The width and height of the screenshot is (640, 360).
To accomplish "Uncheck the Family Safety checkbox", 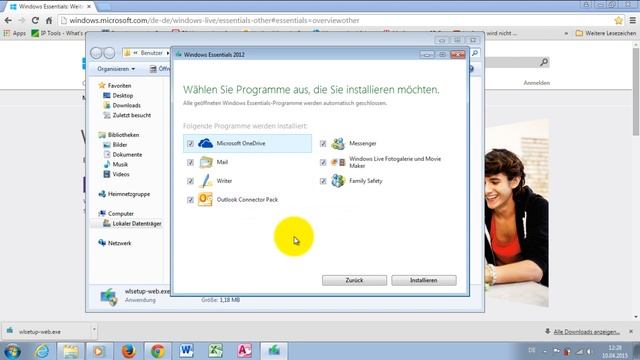I will click(x=323, y=181).
